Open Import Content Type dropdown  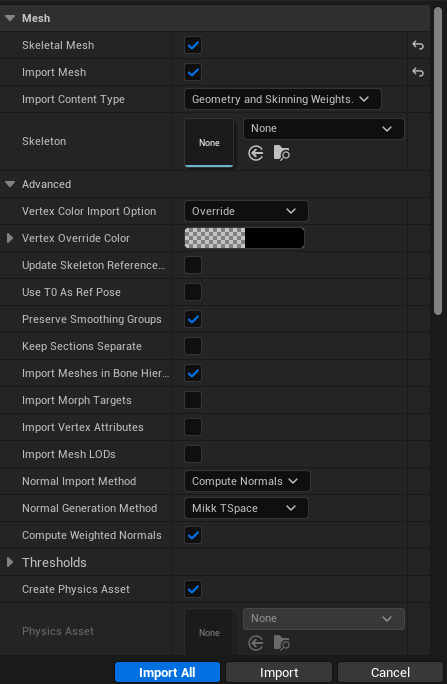point(283,99)
